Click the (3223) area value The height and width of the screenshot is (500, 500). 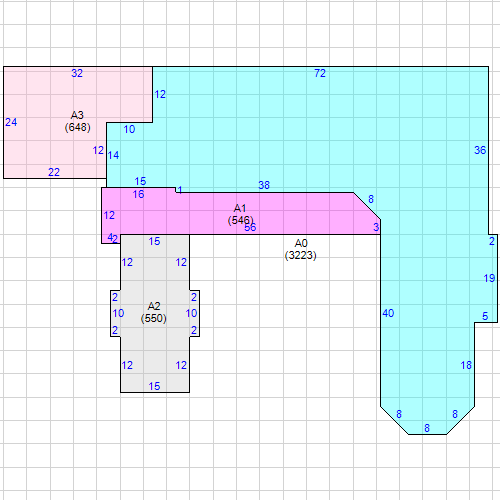pos(301,255)
